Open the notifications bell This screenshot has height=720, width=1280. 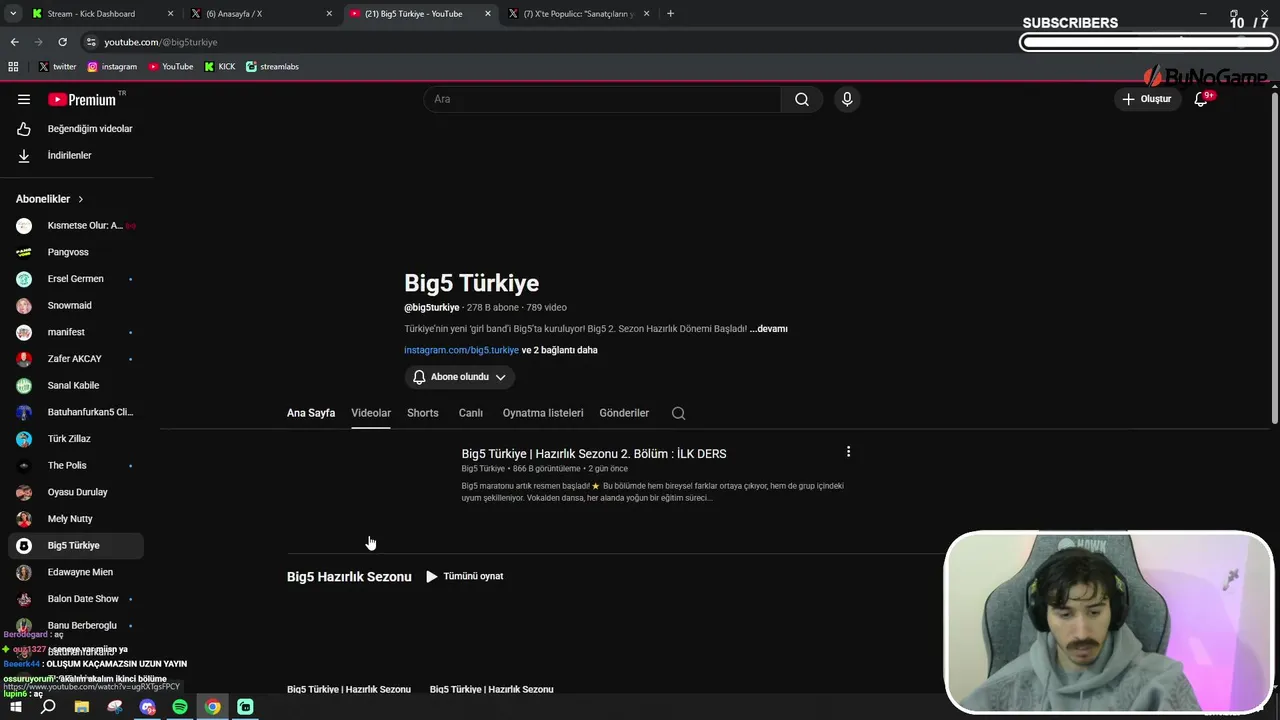point(1202,99)
